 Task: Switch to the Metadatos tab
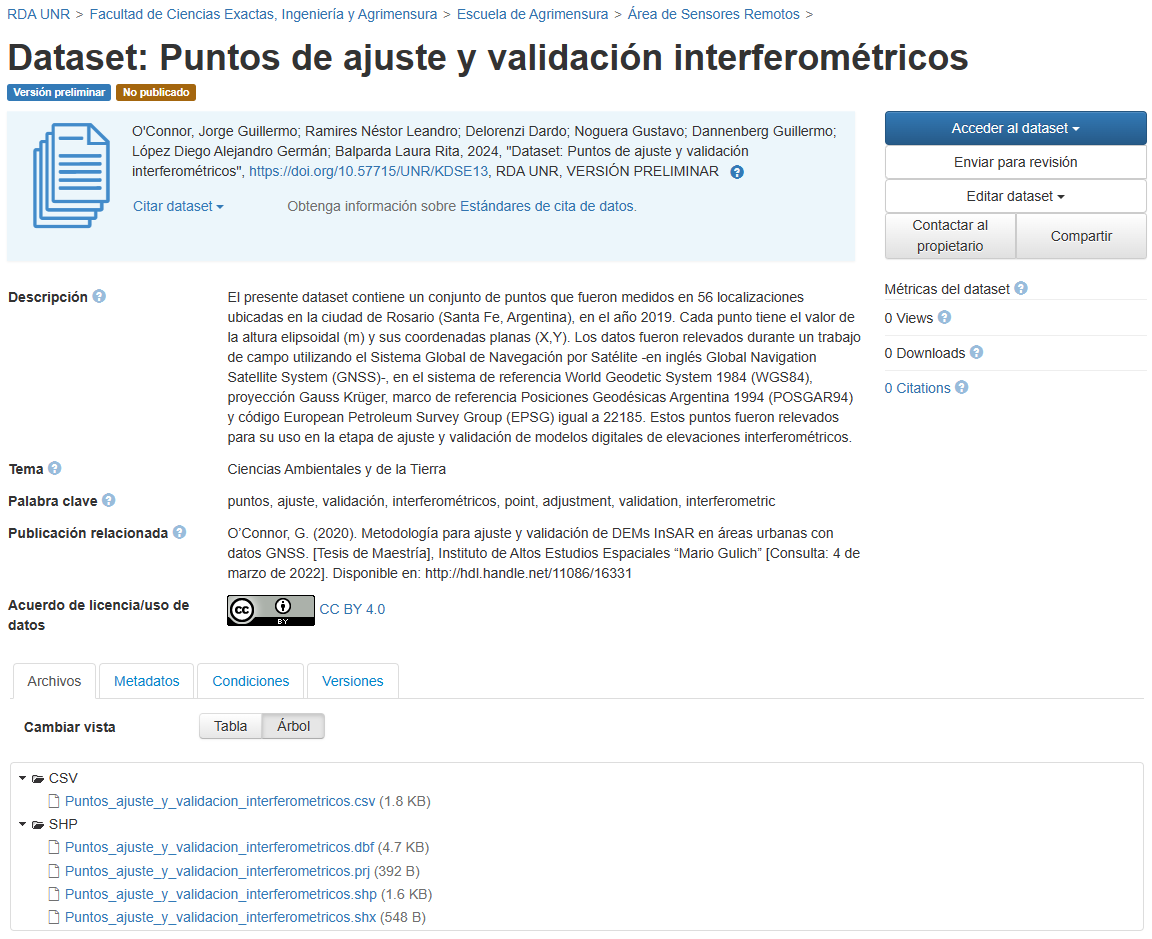147,681
